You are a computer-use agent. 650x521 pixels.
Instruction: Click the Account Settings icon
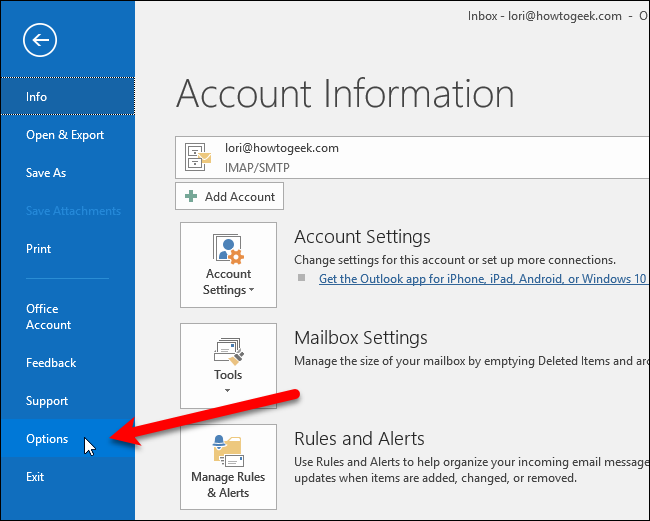229,248
